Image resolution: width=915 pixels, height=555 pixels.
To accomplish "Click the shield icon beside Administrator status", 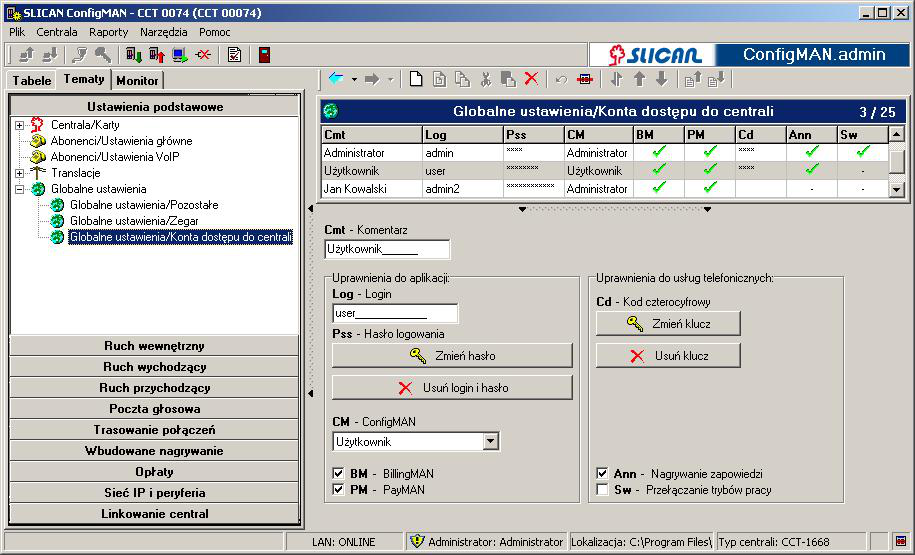I will pyautogui.click(x=417, y=541).
